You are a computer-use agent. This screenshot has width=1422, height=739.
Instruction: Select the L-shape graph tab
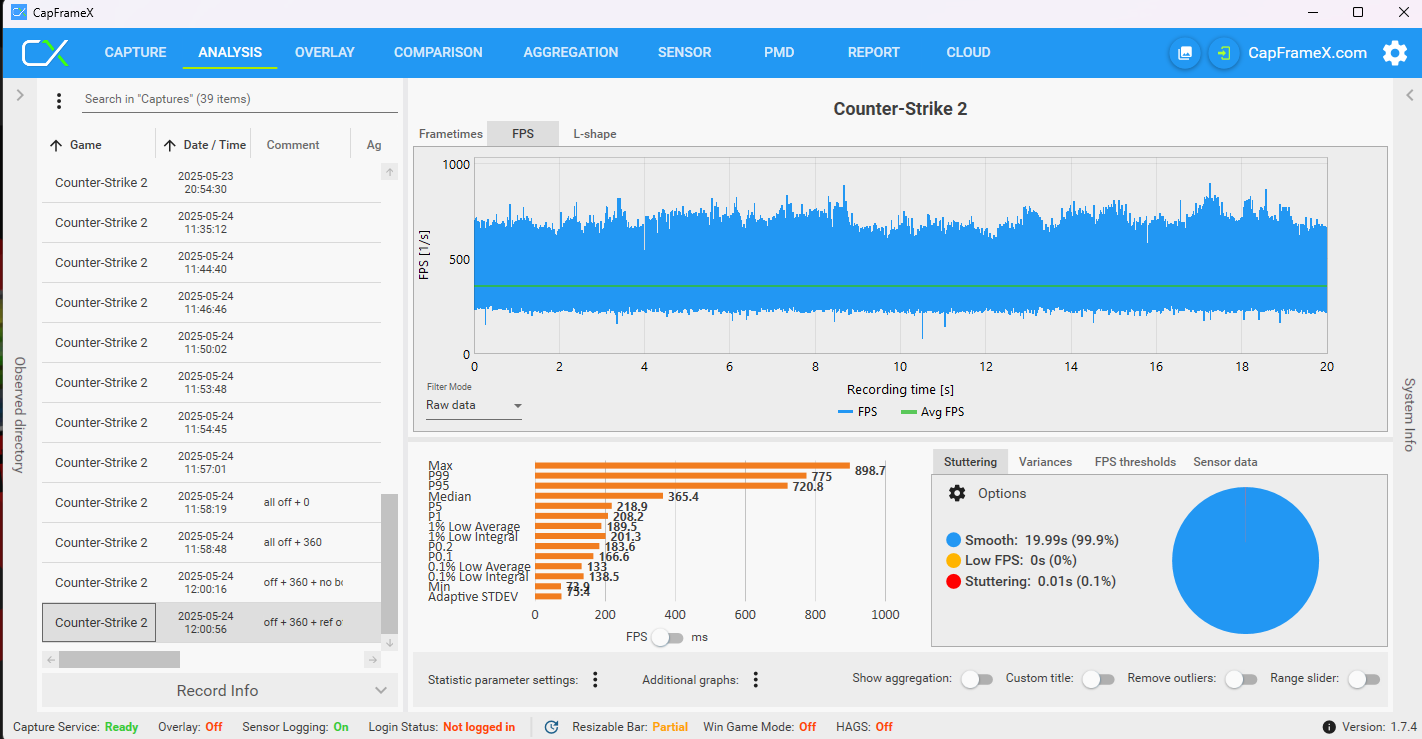point(594,134)
